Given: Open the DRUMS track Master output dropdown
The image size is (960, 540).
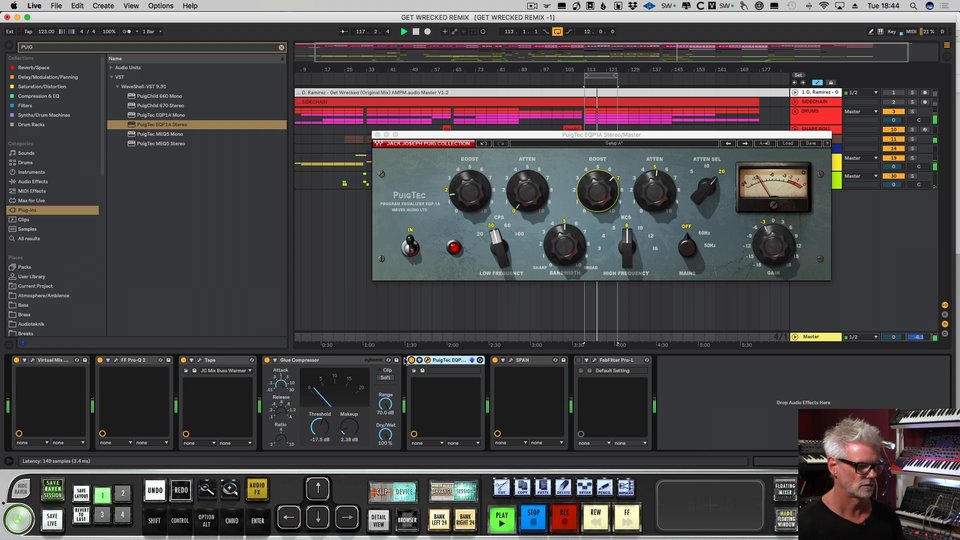Looking at the screenshot, I should tap(861, 111).
